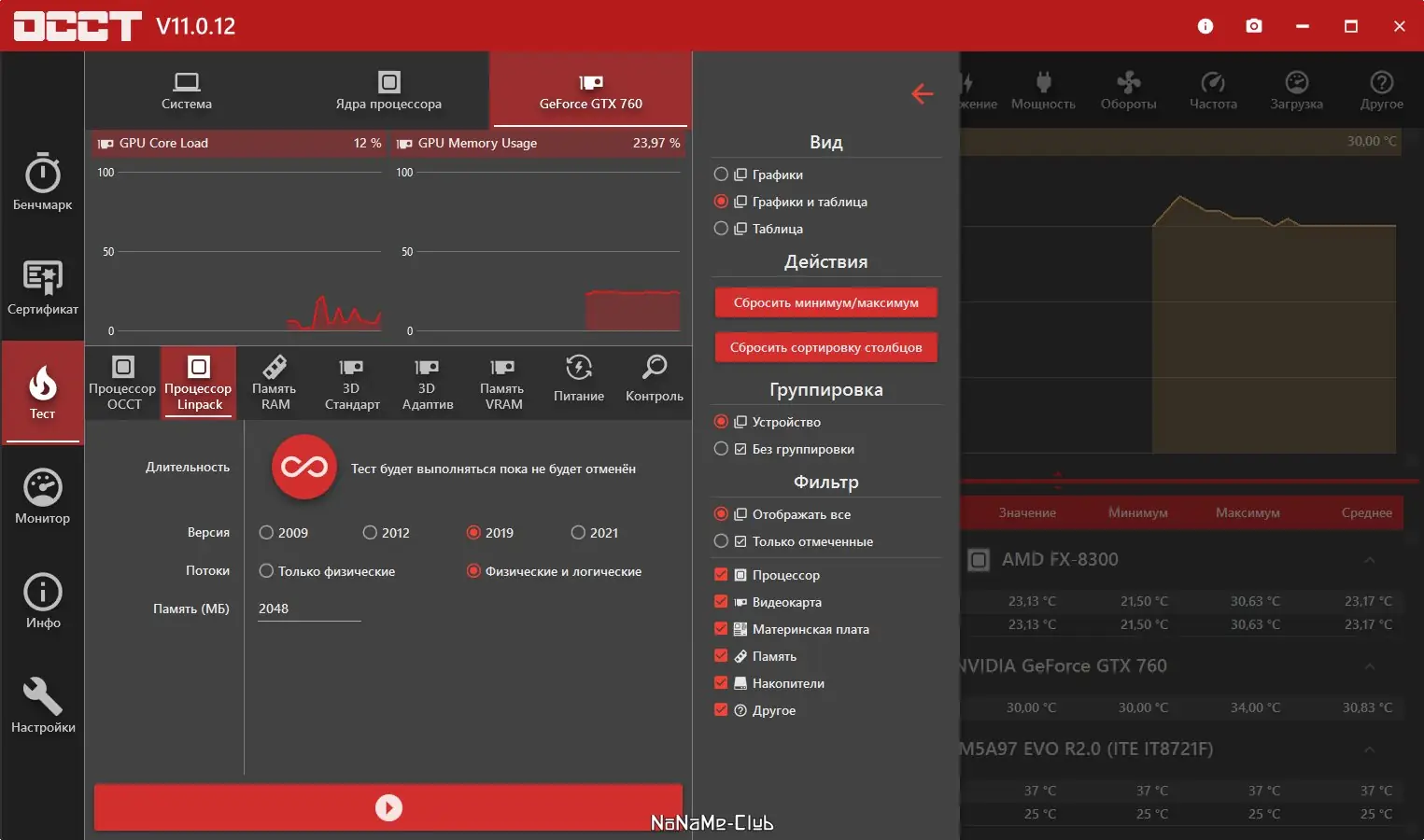Select Память VRAM test
1424x840 pixels.
click(x=503, y=383)
